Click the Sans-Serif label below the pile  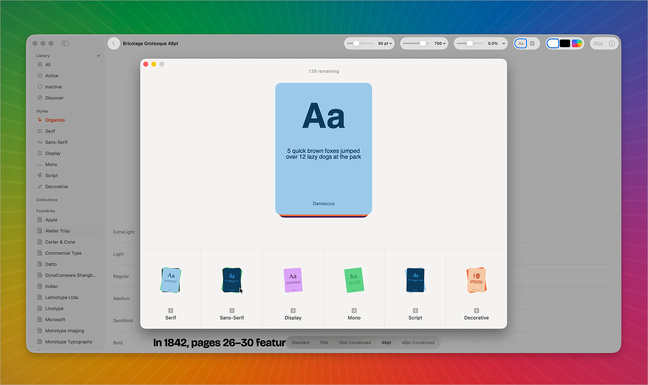tap(232, 318)
